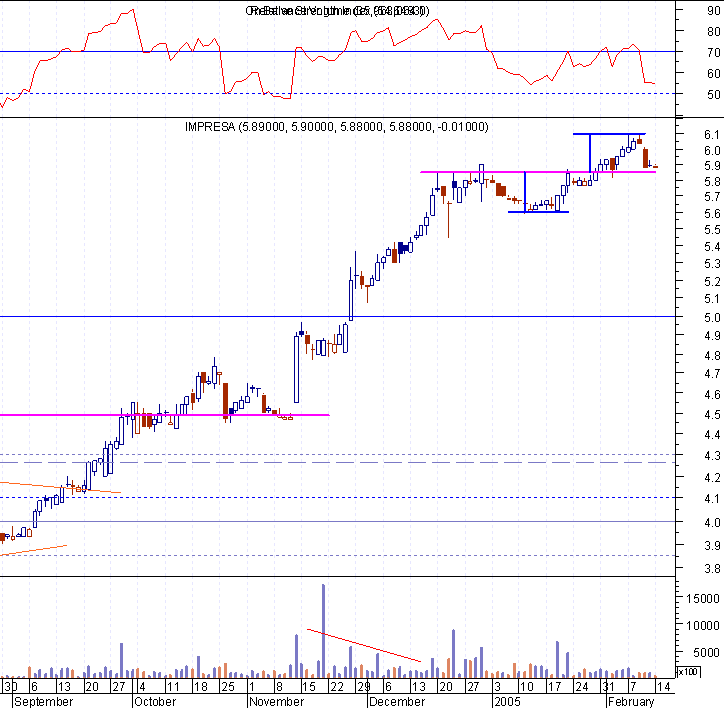Select the solid blue RSI 70 level line
The image size is (724, 708).
[x=338, y=51]
